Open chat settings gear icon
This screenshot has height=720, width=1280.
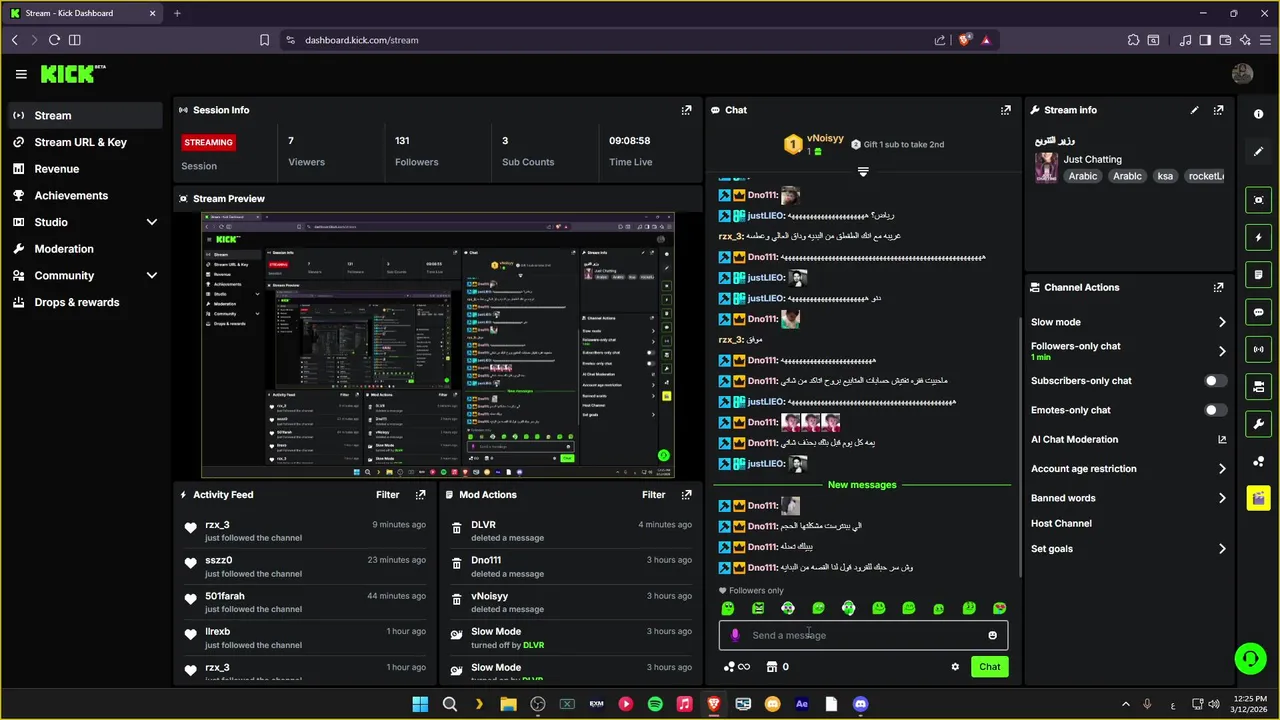click(955, 667)
